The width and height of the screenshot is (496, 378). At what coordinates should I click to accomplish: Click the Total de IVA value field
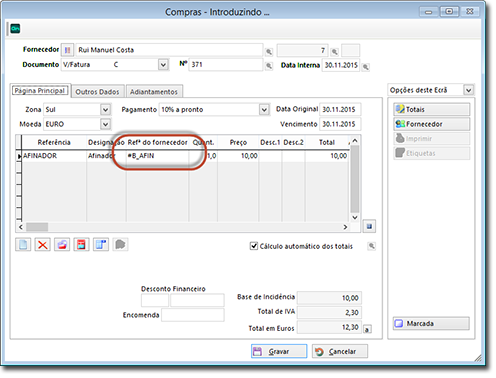point(329,312)
